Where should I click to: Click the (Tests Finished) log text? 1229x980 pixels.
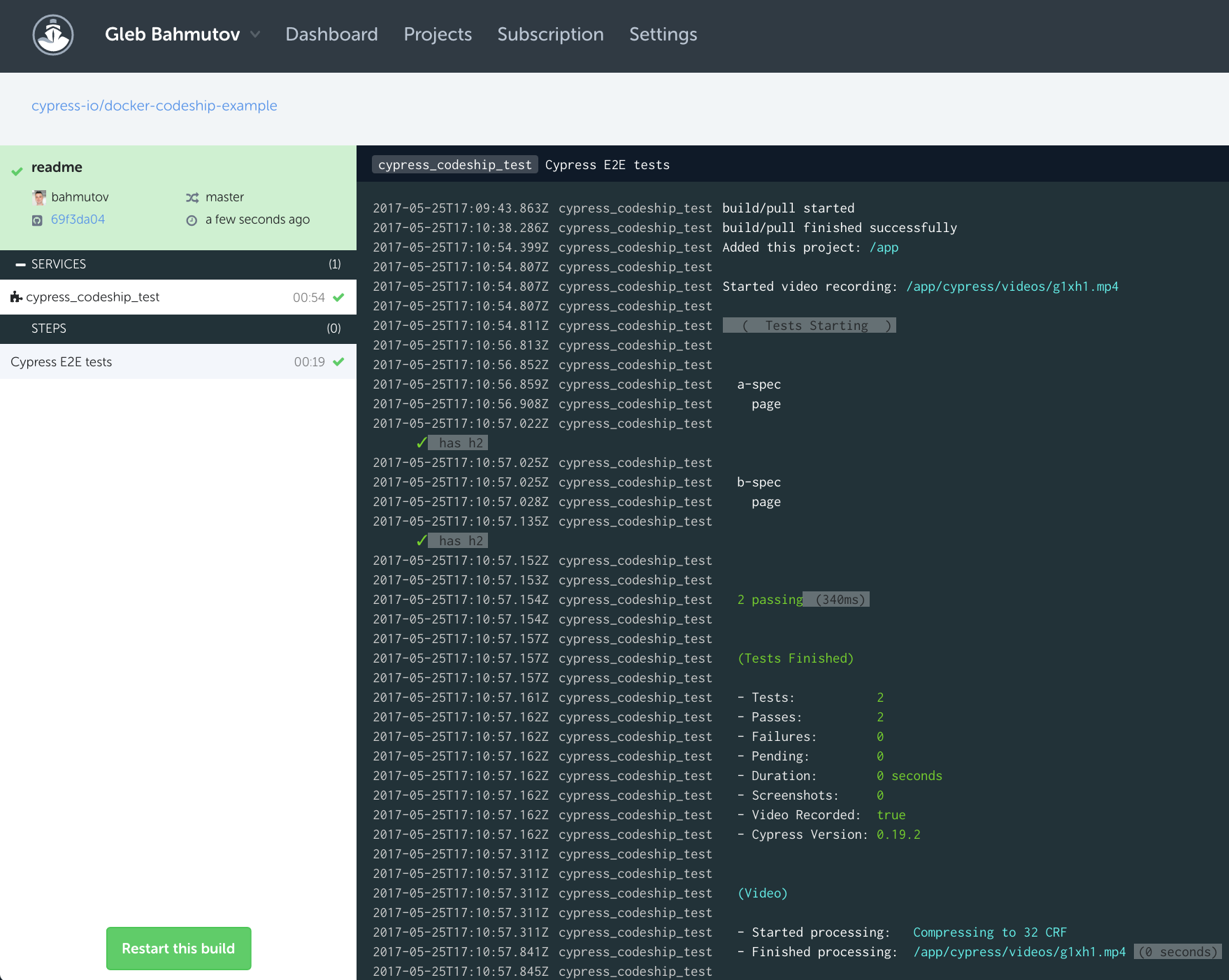point(796,658)
